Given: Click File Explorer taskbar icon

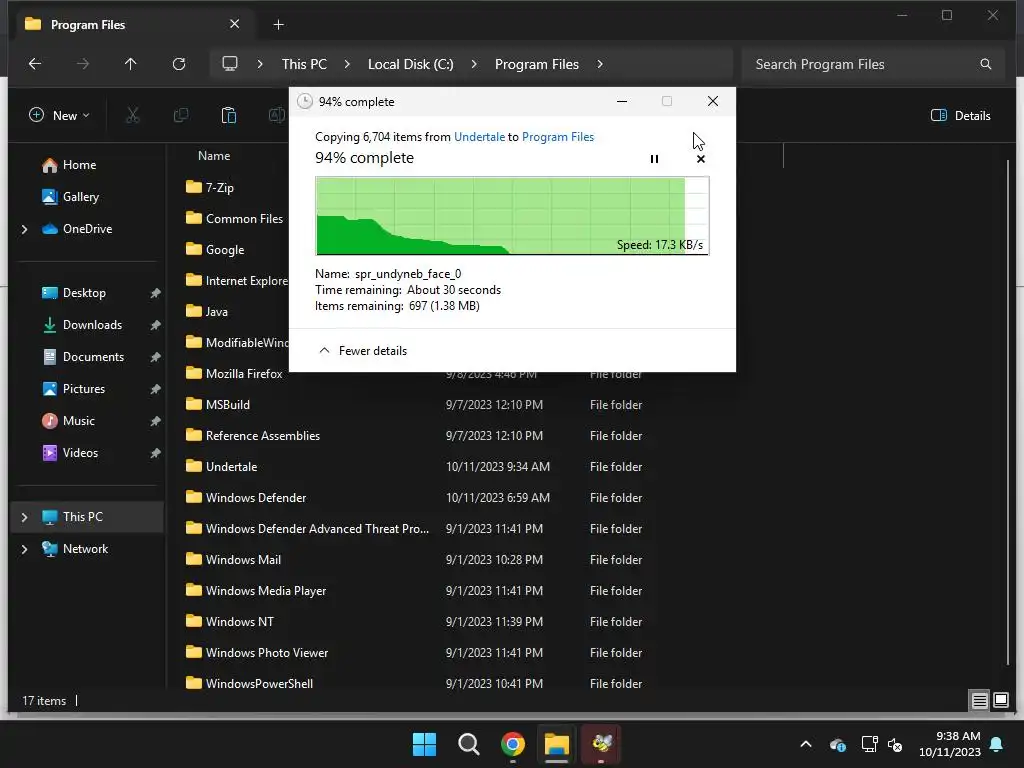Looking at the screenshot, I should (557, 744).
